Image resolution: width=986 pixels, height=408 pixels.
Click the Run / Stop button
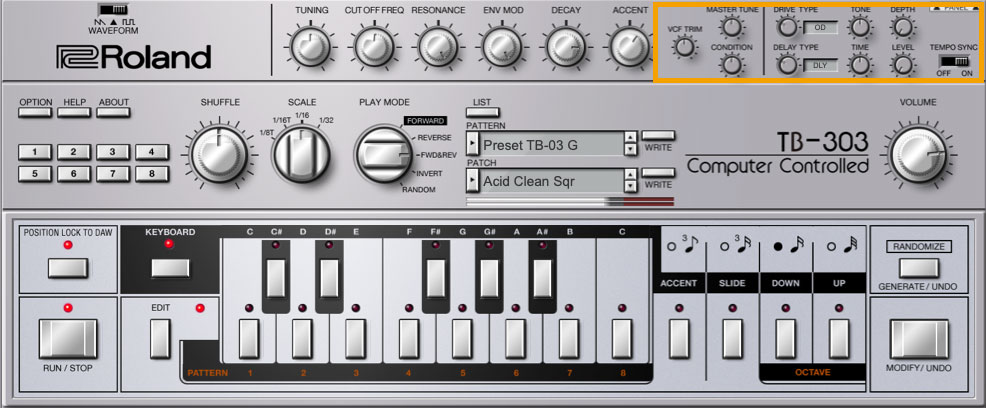[x=68, y=339]
